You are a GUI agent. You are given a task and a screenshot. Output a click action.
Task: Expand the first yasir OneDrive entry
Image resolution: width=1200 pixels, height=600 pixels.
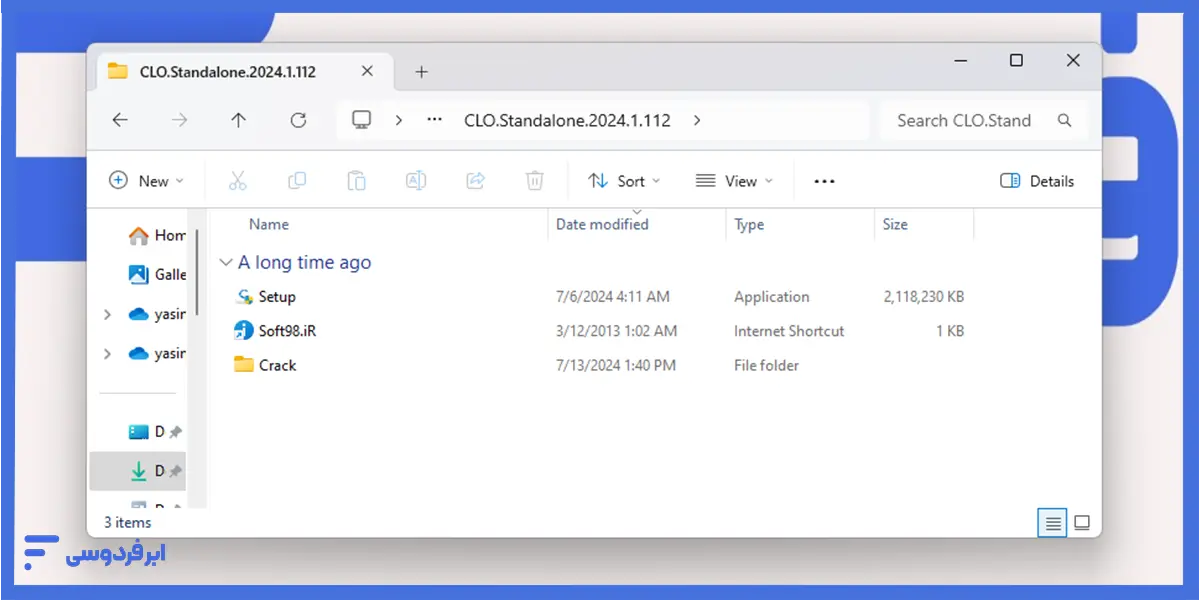[107, 314]
